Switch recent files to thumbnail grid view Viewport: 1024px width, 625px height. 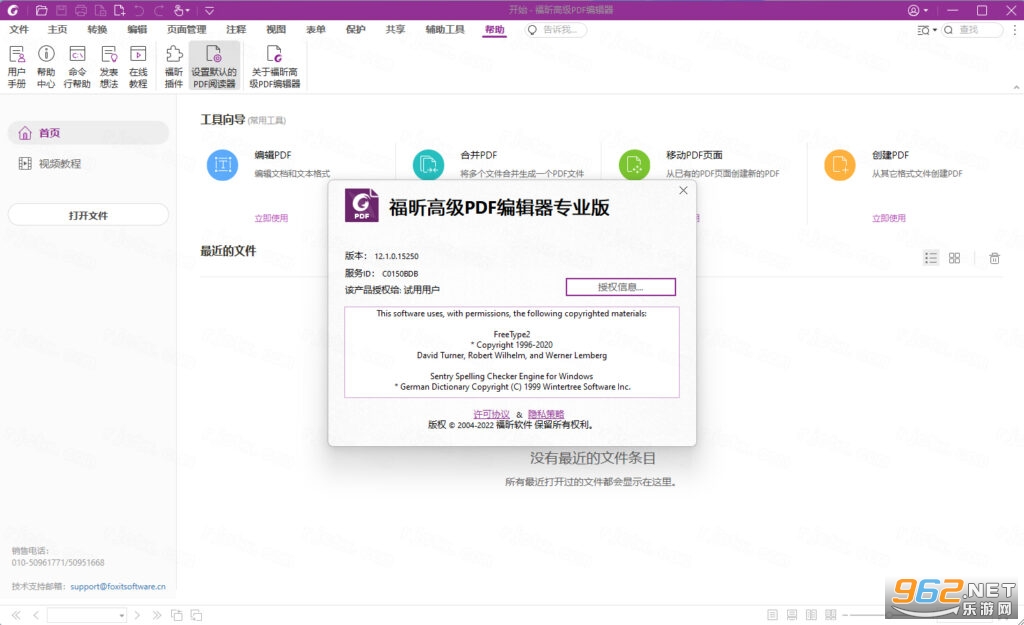(954, 258)
